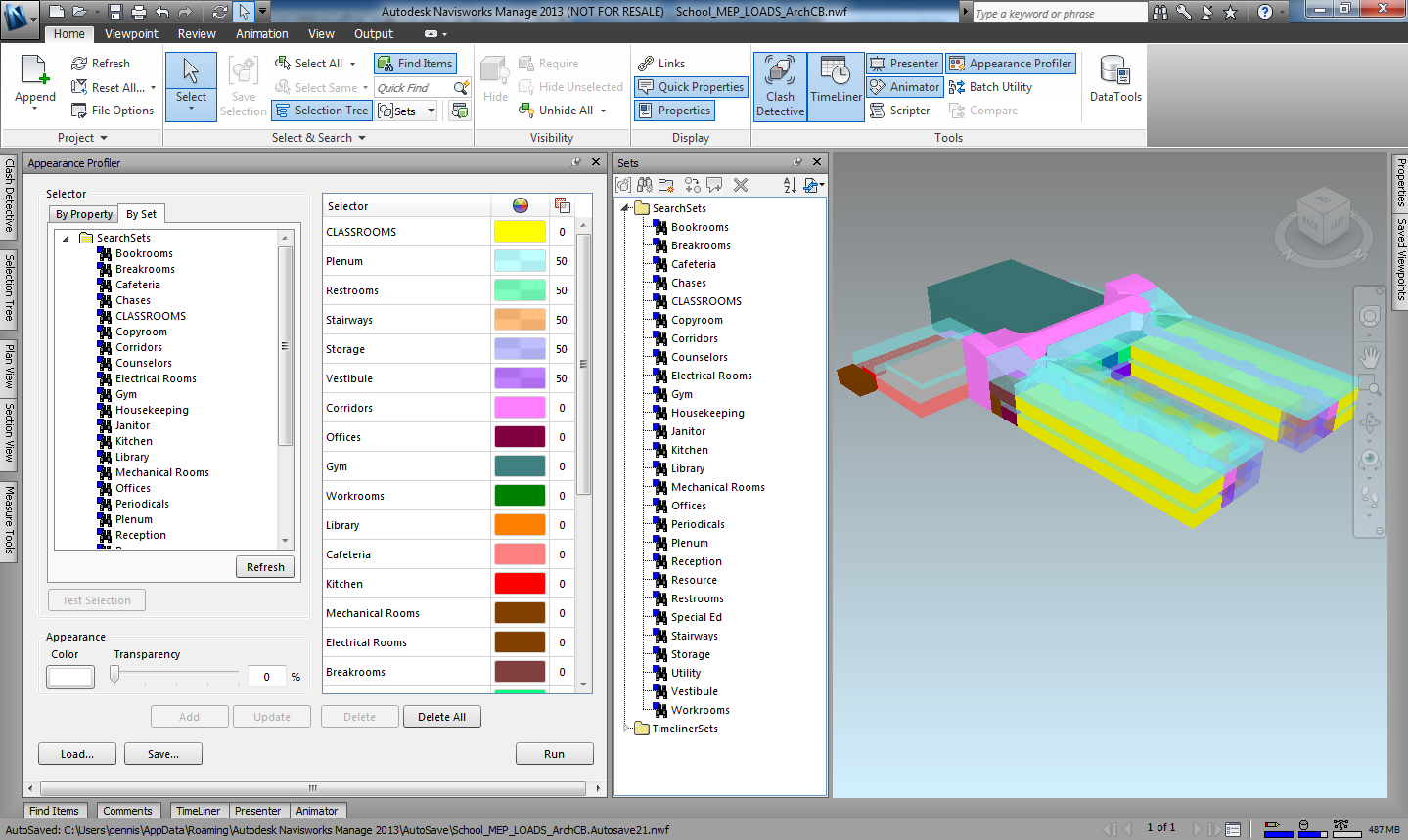
Task: Toggle the Selection Tree panel
Action: pyautogui.click(x=321, y=110)
